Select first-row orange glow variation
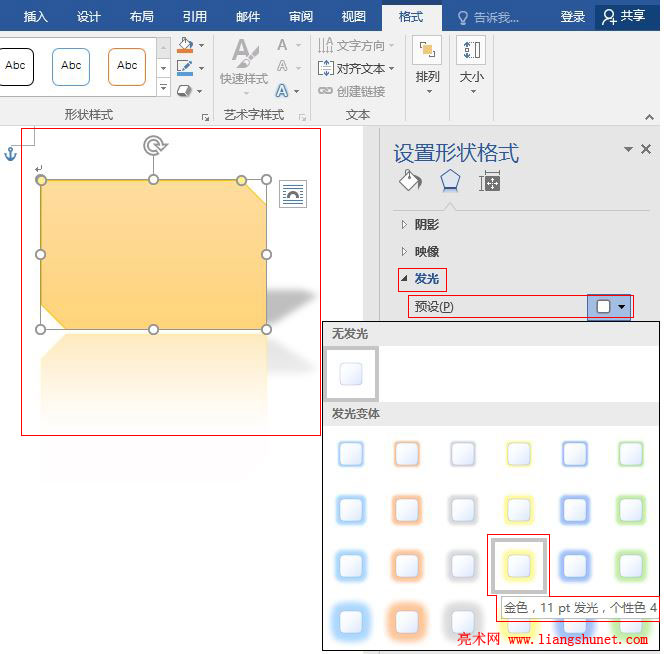This screenshot has height=654, width=664. pyautogui.click(x=407, y=454)
